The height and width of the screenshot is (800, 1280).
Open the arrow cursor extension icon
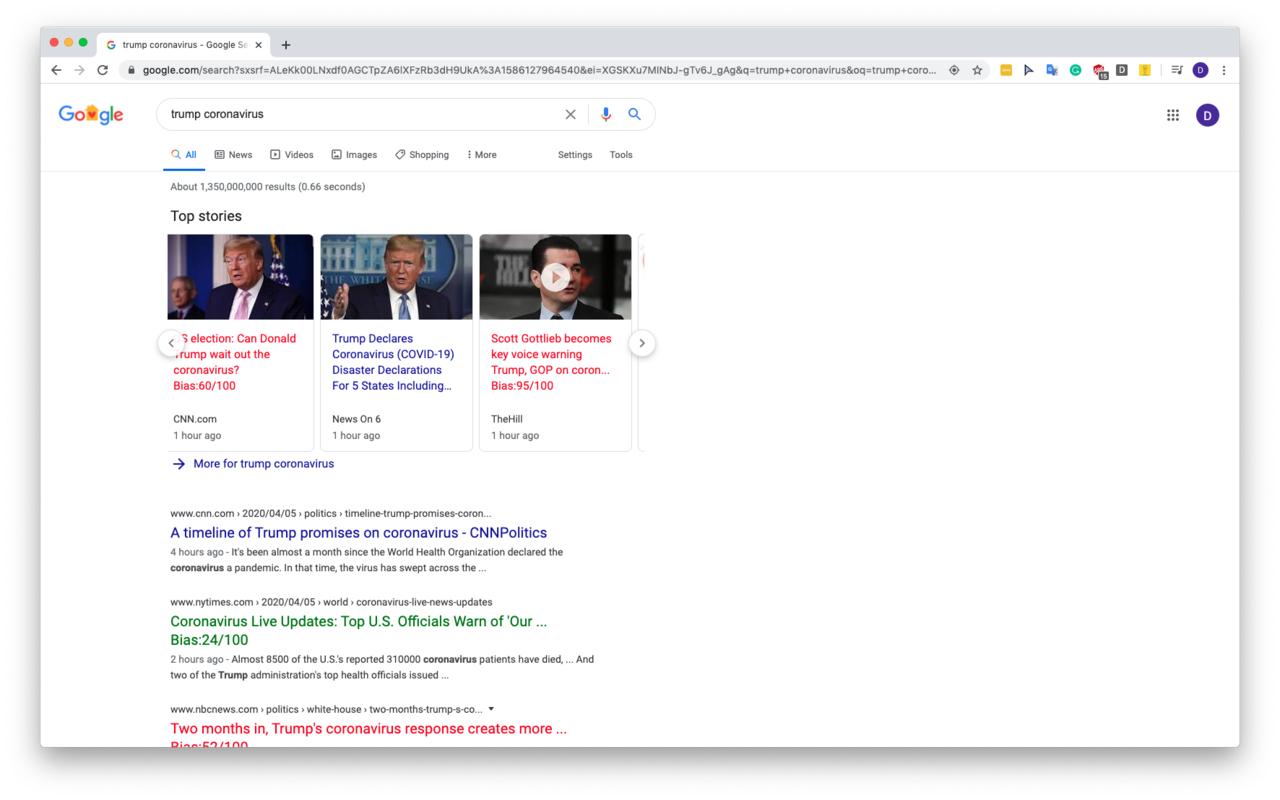pos(1029,70)
